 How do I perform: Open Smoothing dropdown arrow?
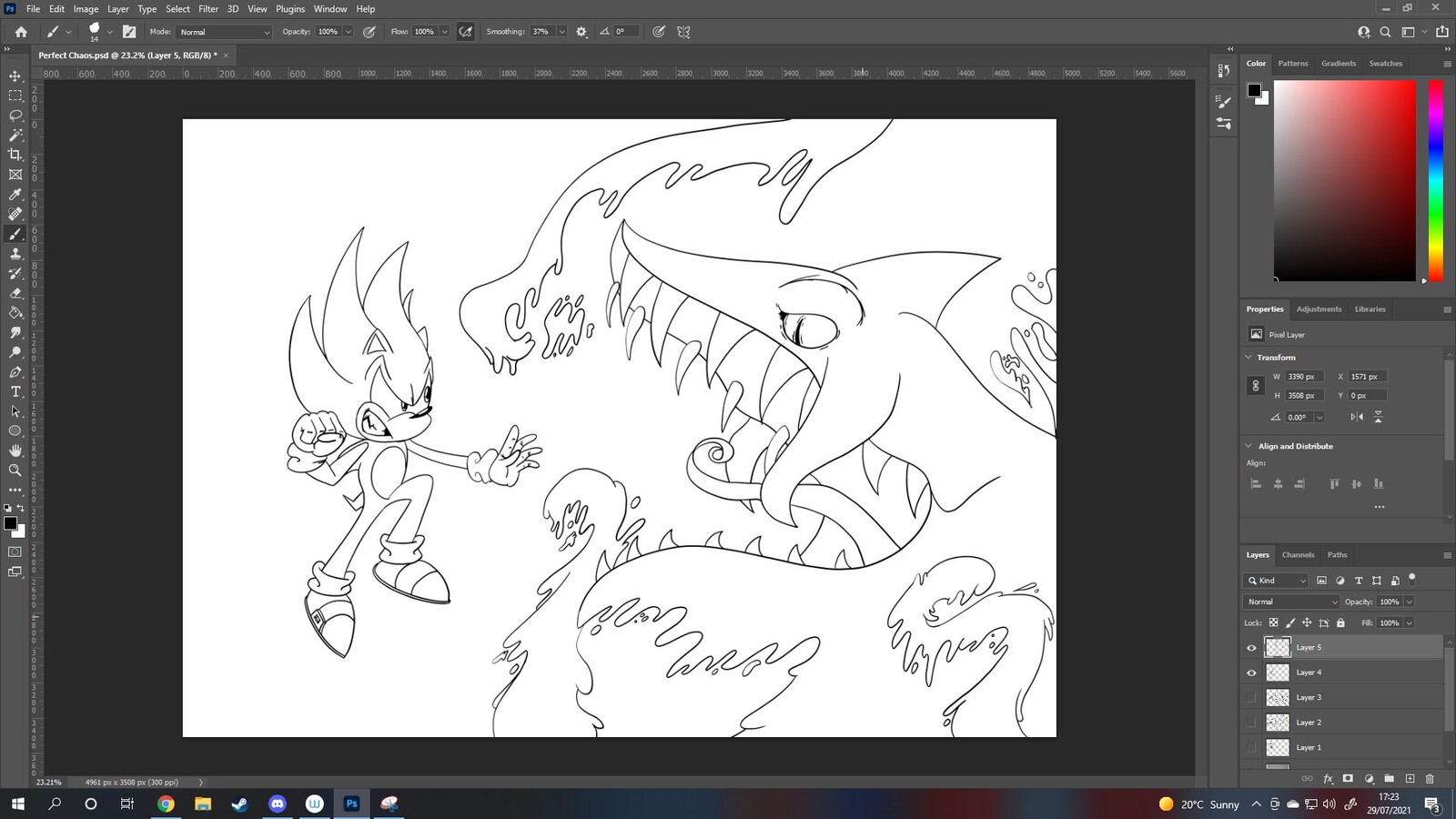(x=561, y=32)
